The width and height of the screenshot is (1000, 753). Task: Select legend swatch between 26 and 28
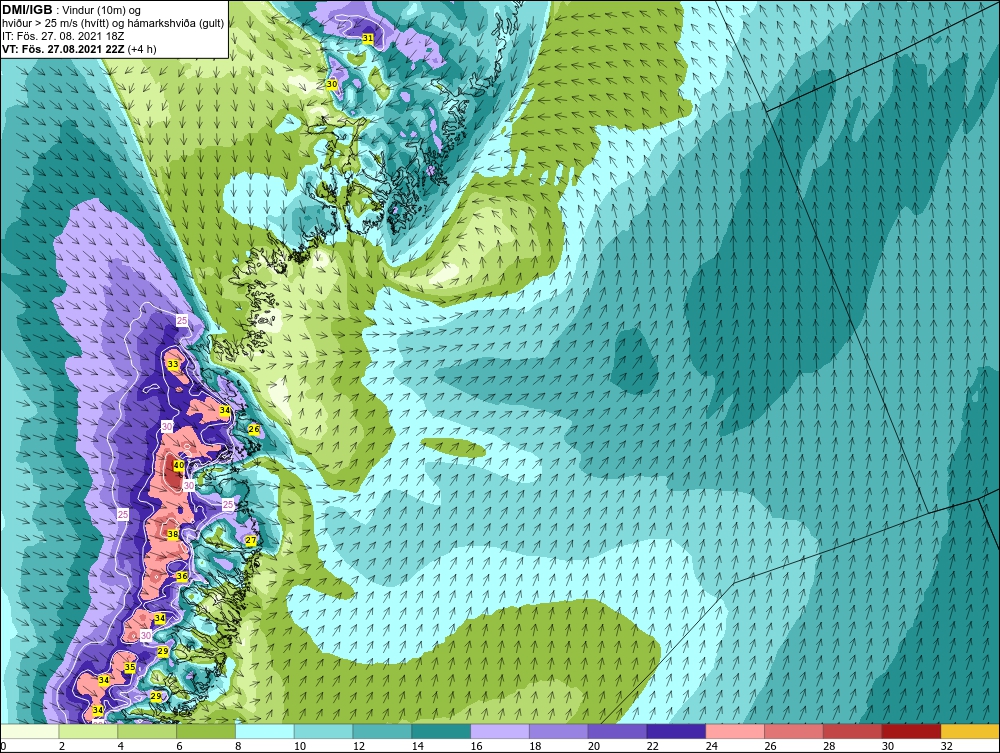pos(794,731)
